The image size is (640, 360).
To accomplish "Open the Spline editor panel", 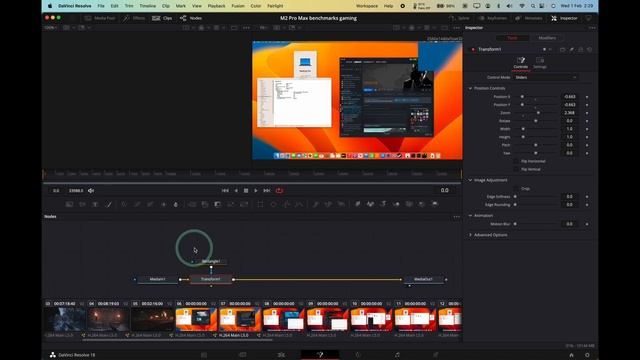I will click(x=459, y=18).
